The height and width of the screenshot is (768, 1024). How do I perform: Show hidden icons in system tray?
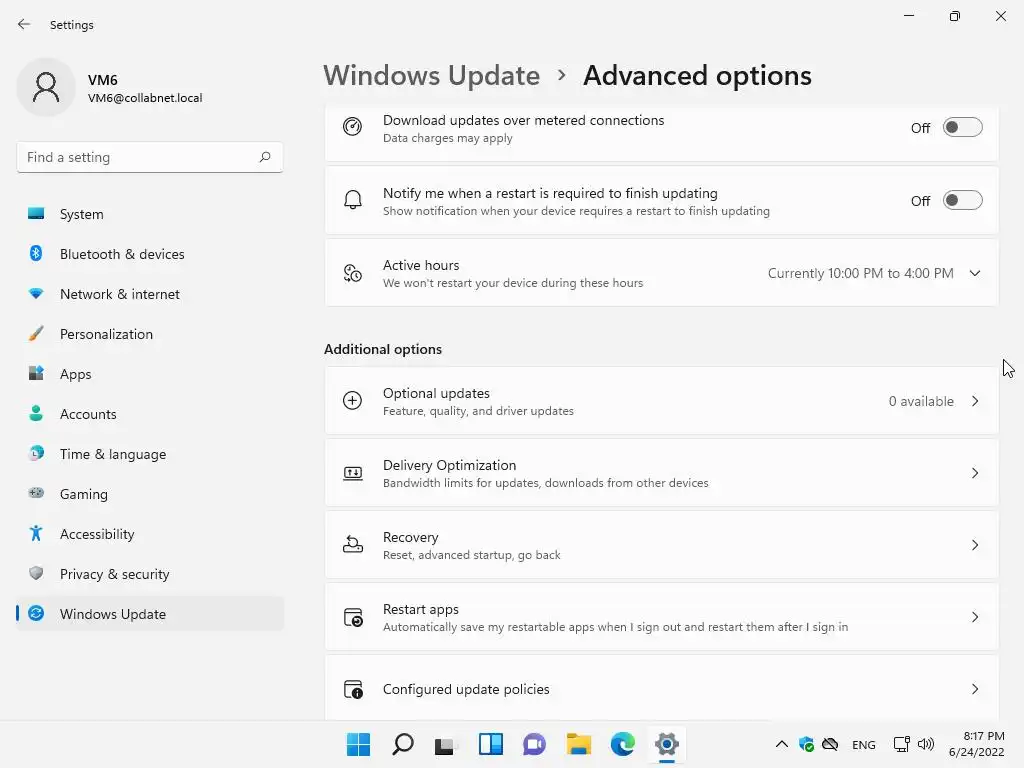tap(781, 744)
